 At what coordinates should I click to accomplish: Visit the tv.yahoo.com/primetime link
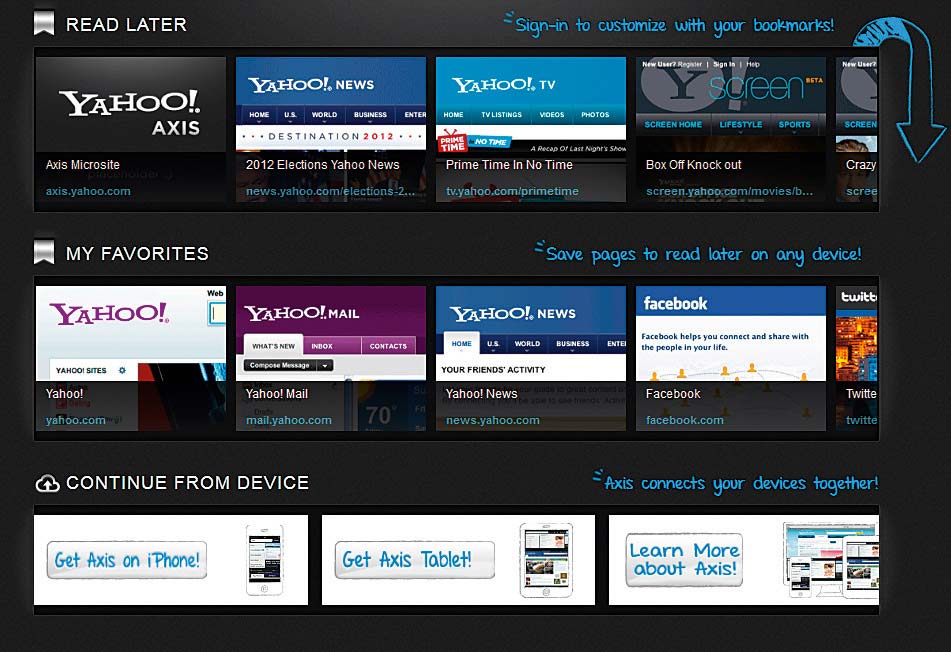point(512,191)
